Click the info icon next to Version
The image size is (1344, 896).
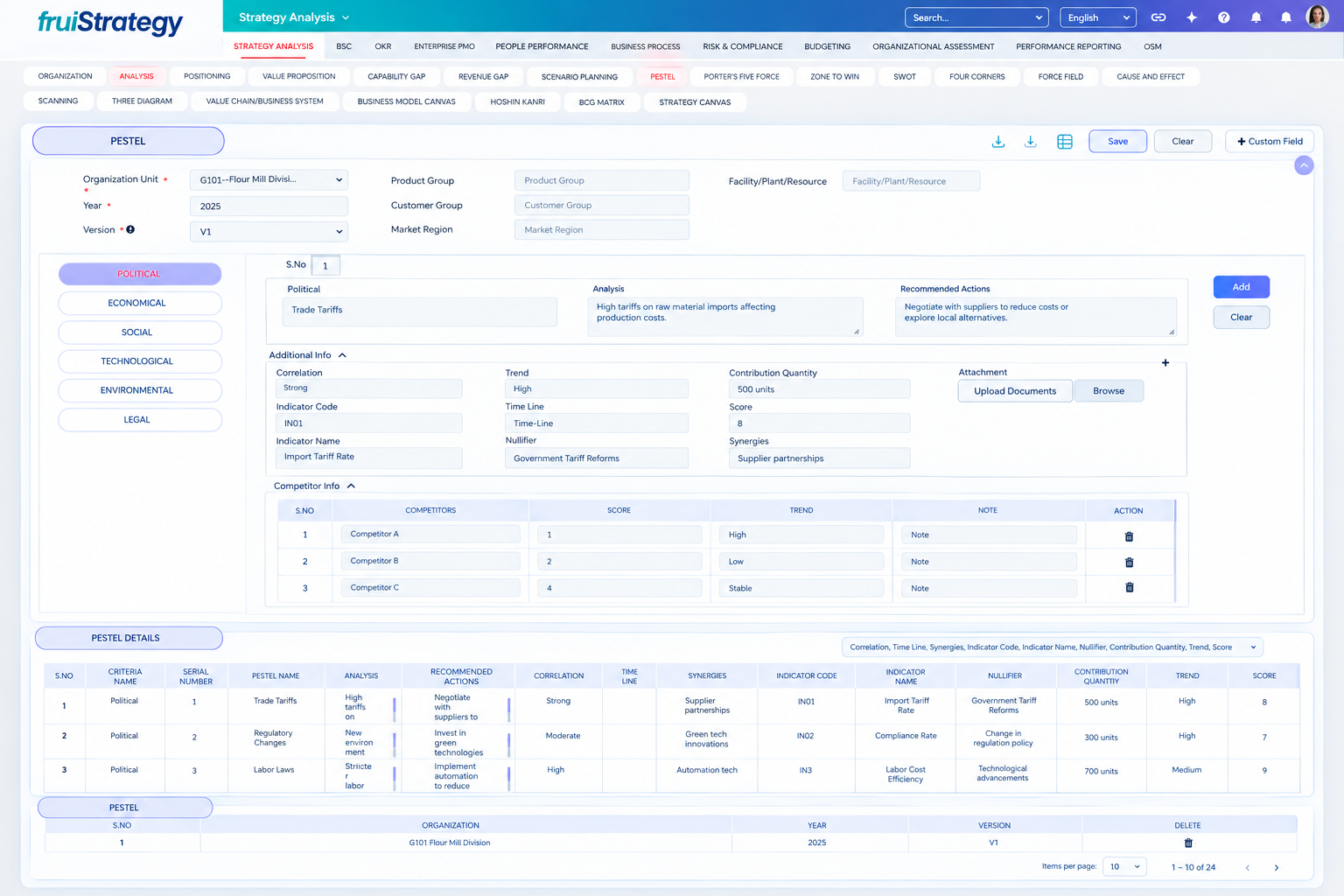coord(130,230)
